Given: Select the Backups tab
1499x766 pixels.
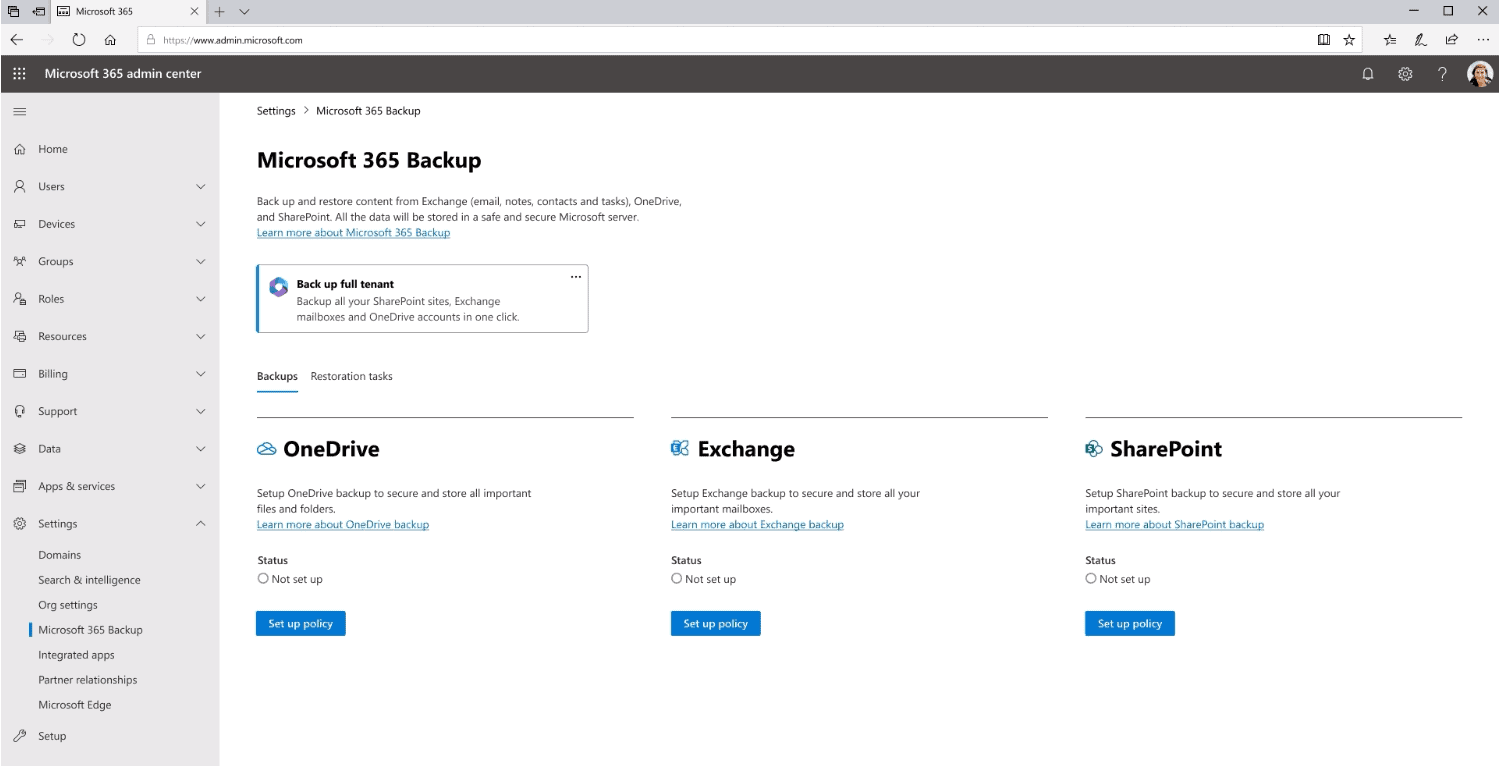Looking at the screenshot, I should click(277, 377).
